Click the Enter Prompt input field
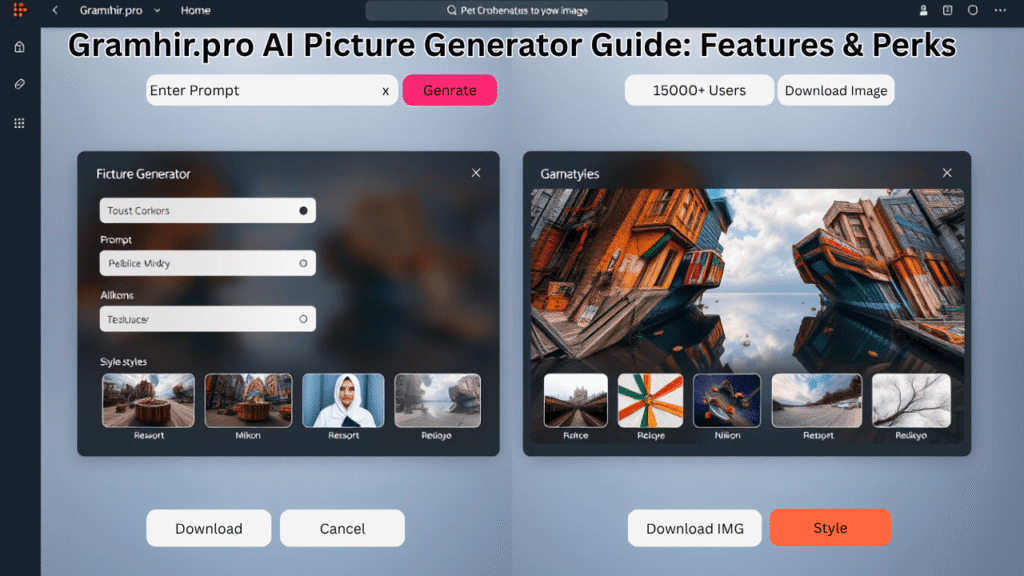 pos(272,90)
